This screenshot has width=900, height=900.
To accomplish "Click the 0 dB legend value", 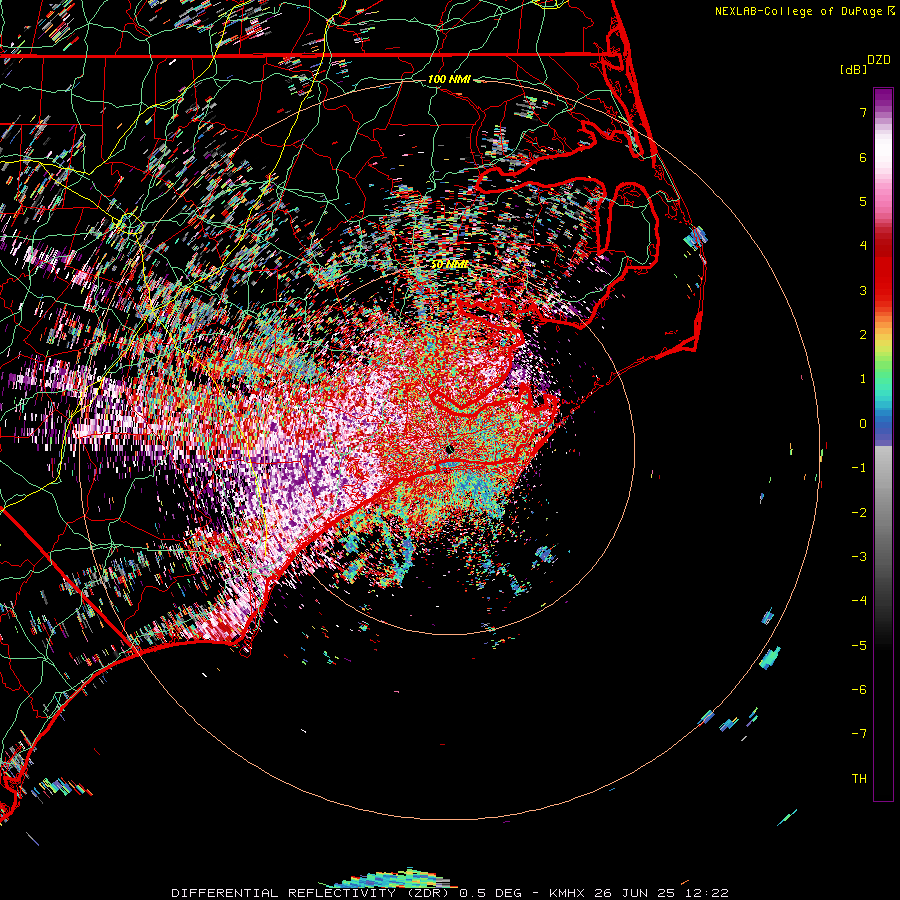I will (x=863, y=424).
